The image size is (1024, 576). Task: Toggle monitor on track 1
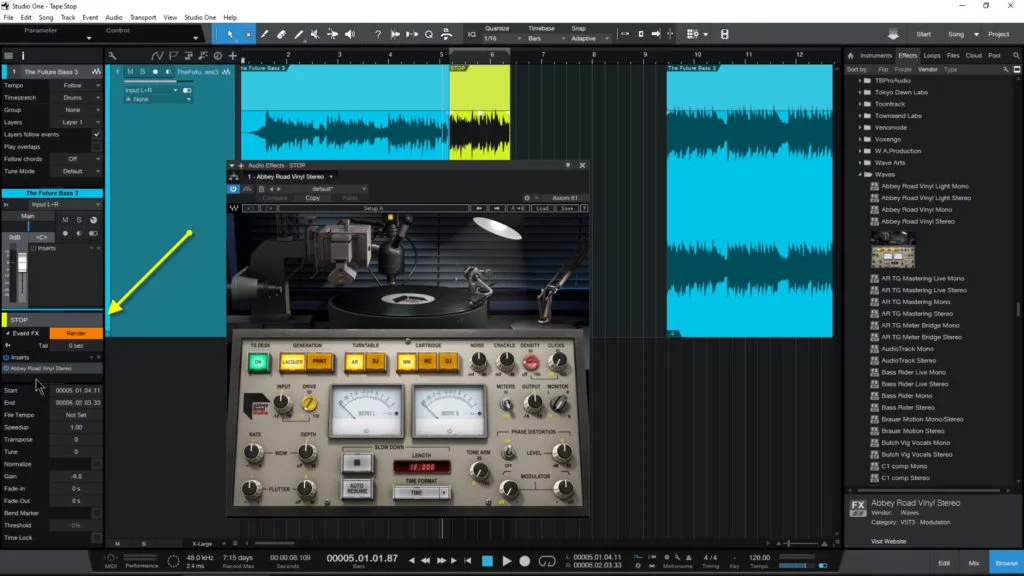pyautogui.click(x=168, y=72)
